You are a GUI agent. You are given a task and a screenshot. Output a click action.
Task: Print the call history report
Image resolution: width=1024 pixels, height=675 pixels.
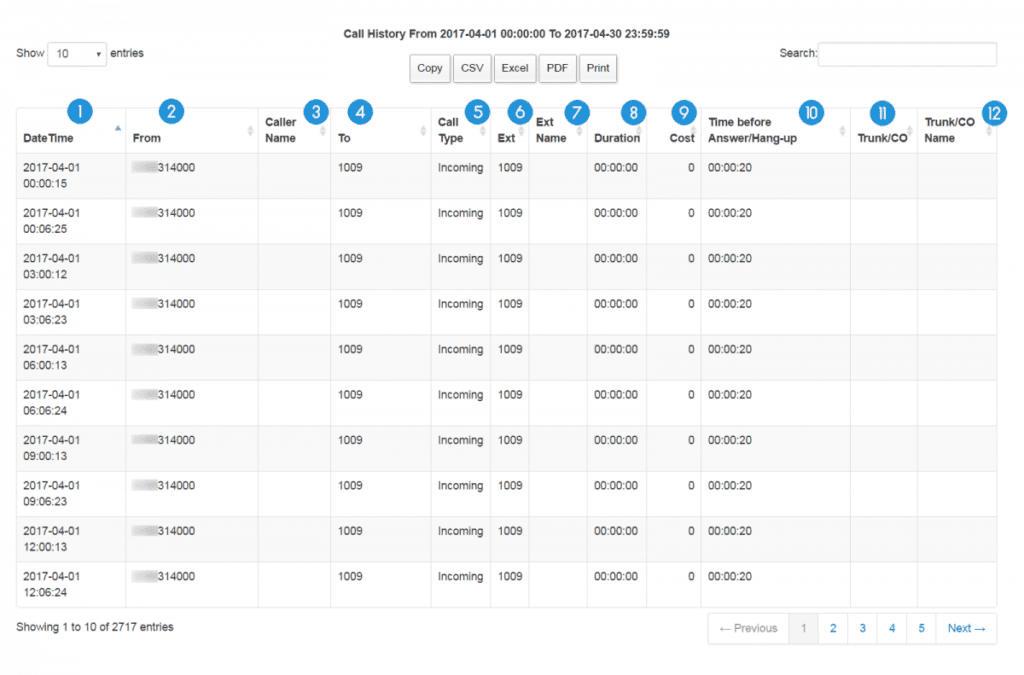(598, 68)
